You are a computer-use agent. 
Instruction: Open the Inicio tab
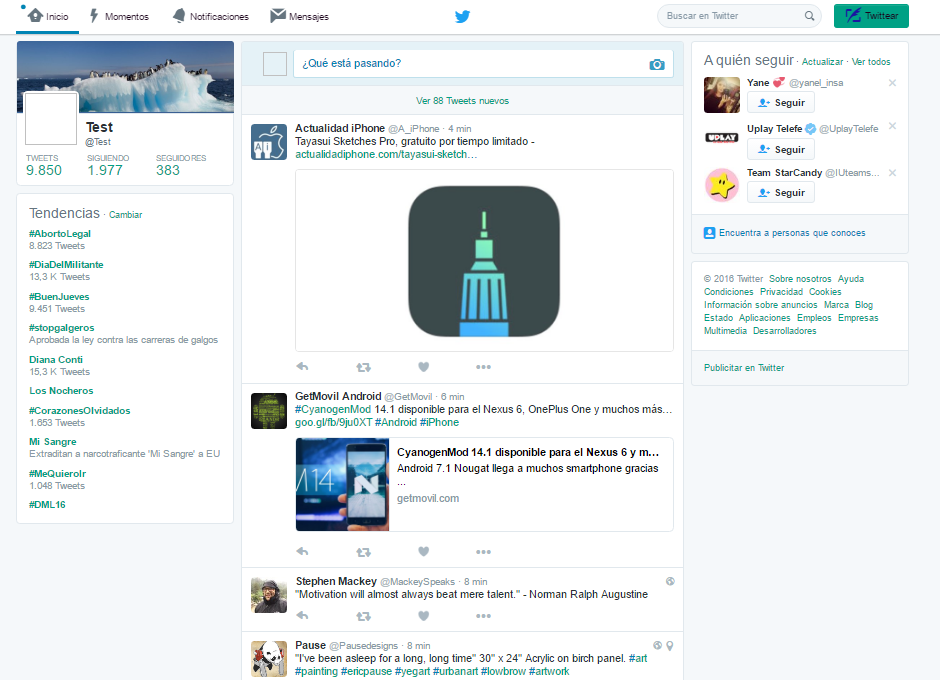[48, 16]
